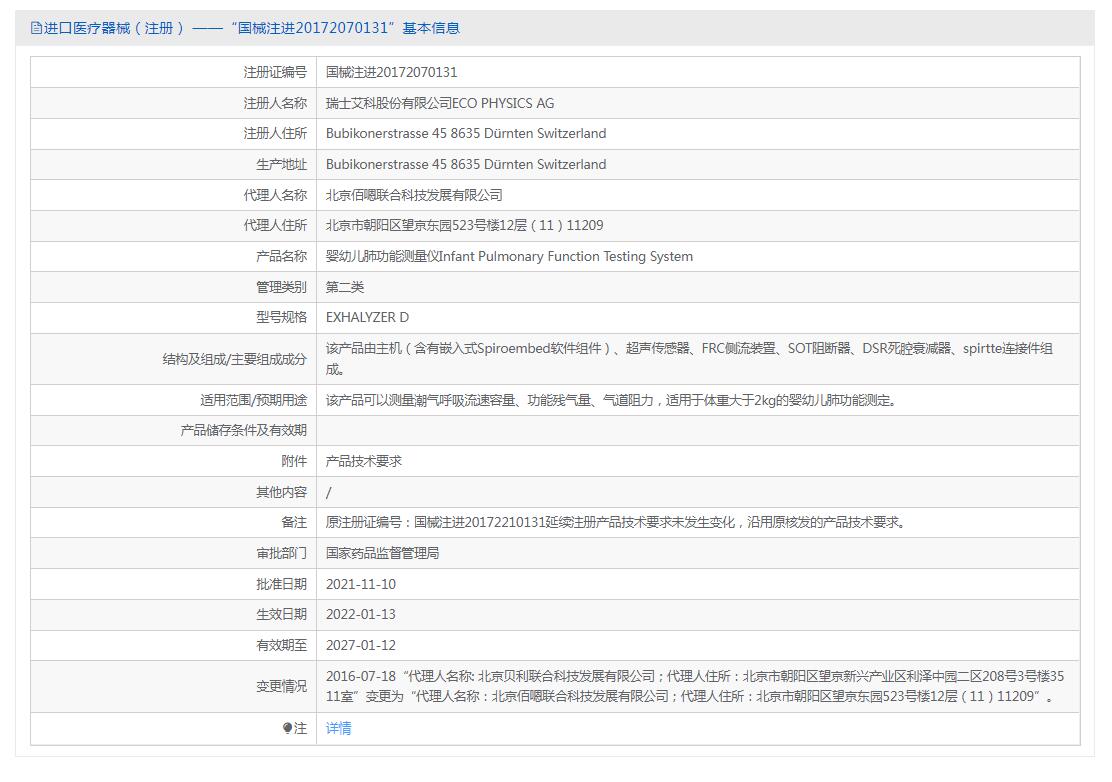The width and height of the screenshot is (1112, 782).
Task: Select the slash value in 其他内容 row
Action: click(x=328, y=493)
